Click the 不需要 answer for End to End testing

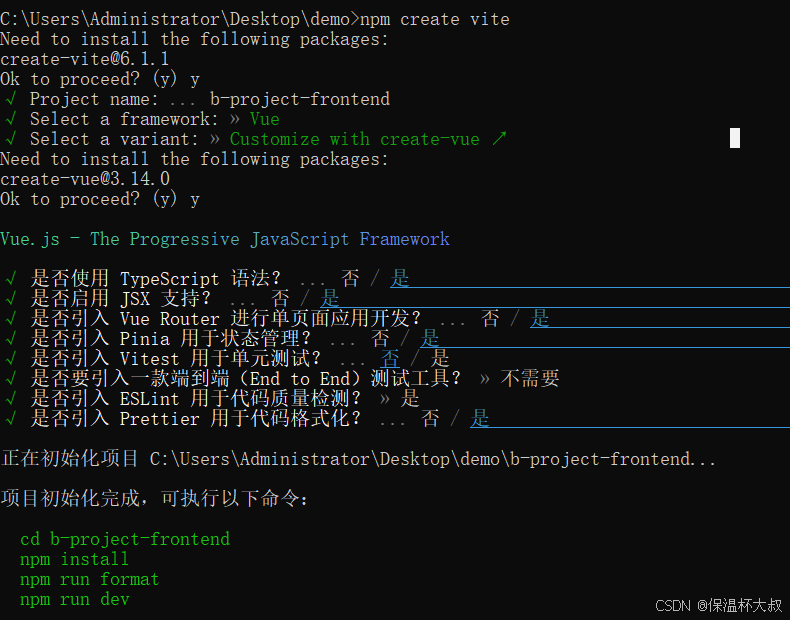(529, 379)
